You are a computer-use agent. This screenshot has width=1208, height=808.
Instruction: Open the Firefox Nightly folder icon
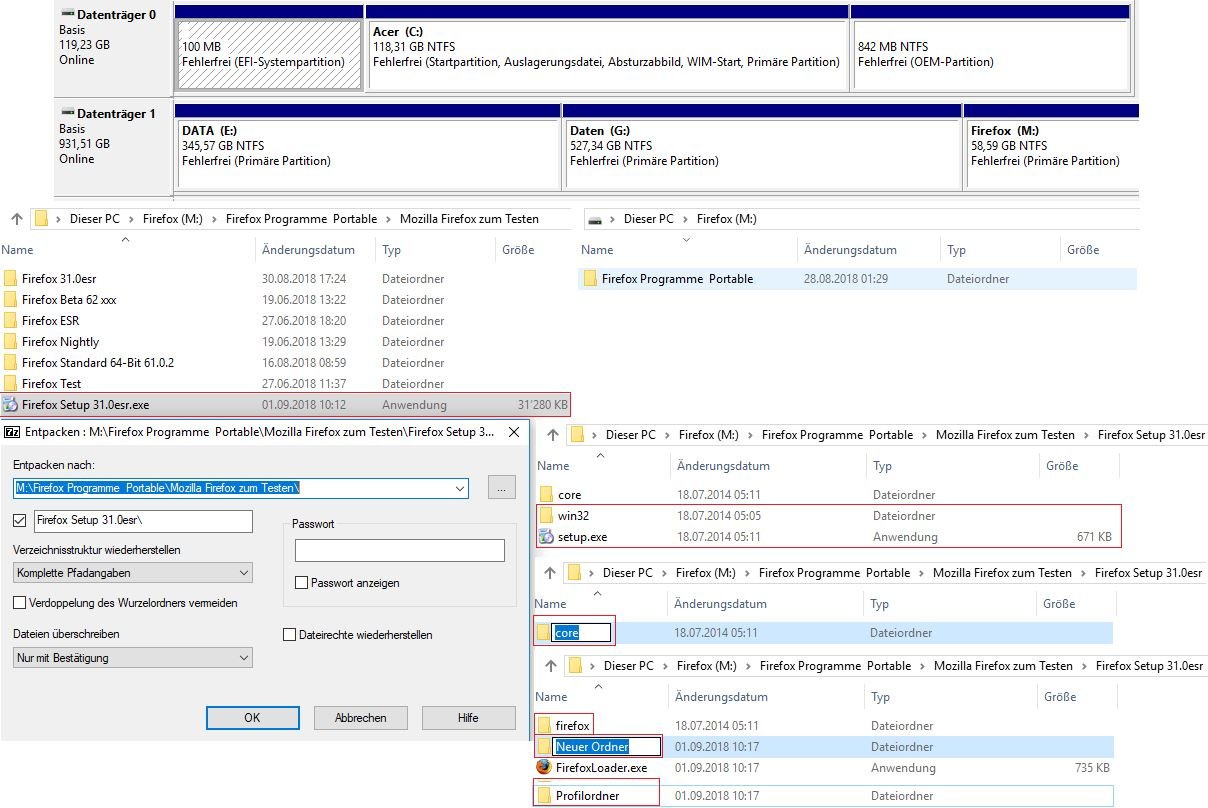10,342
